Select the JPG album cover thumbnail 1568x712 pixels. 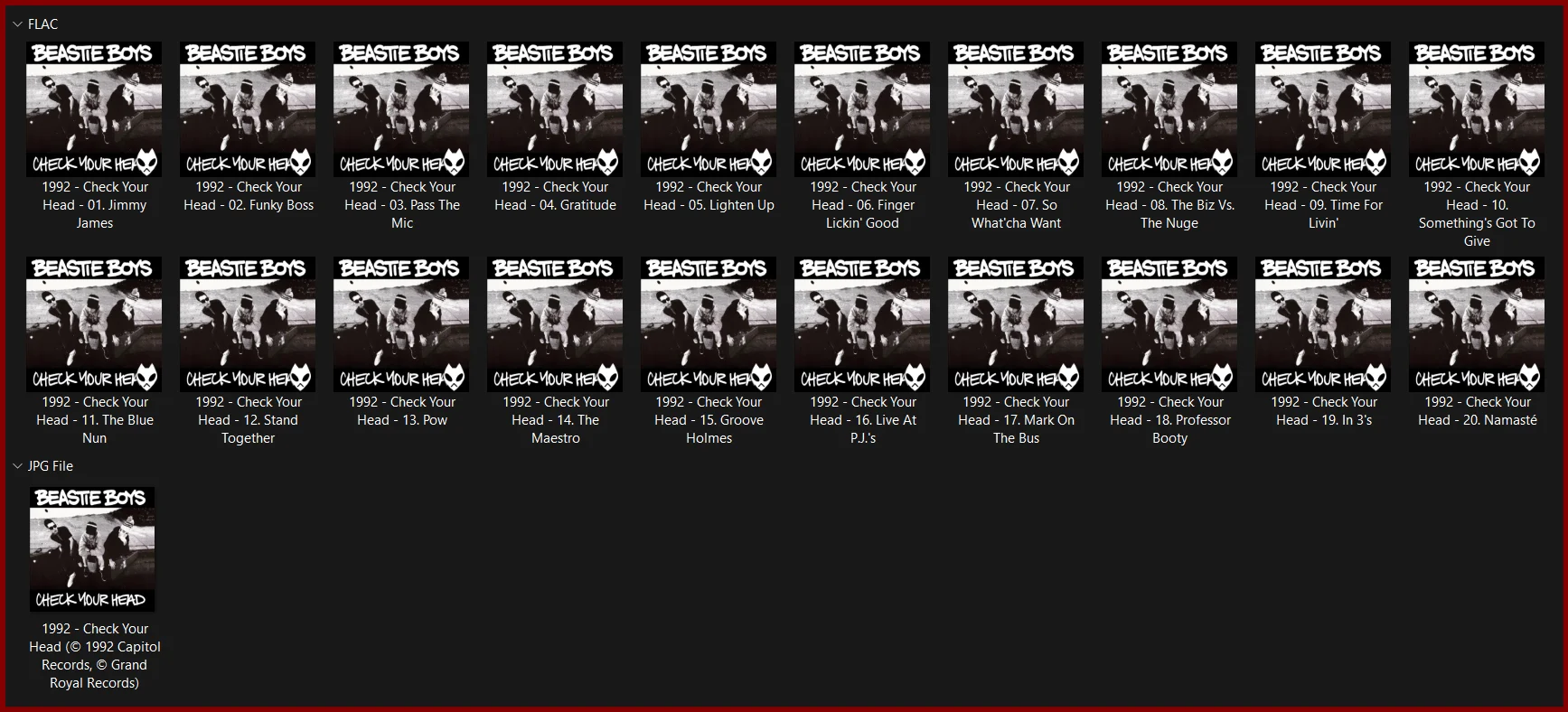(92, 549)
